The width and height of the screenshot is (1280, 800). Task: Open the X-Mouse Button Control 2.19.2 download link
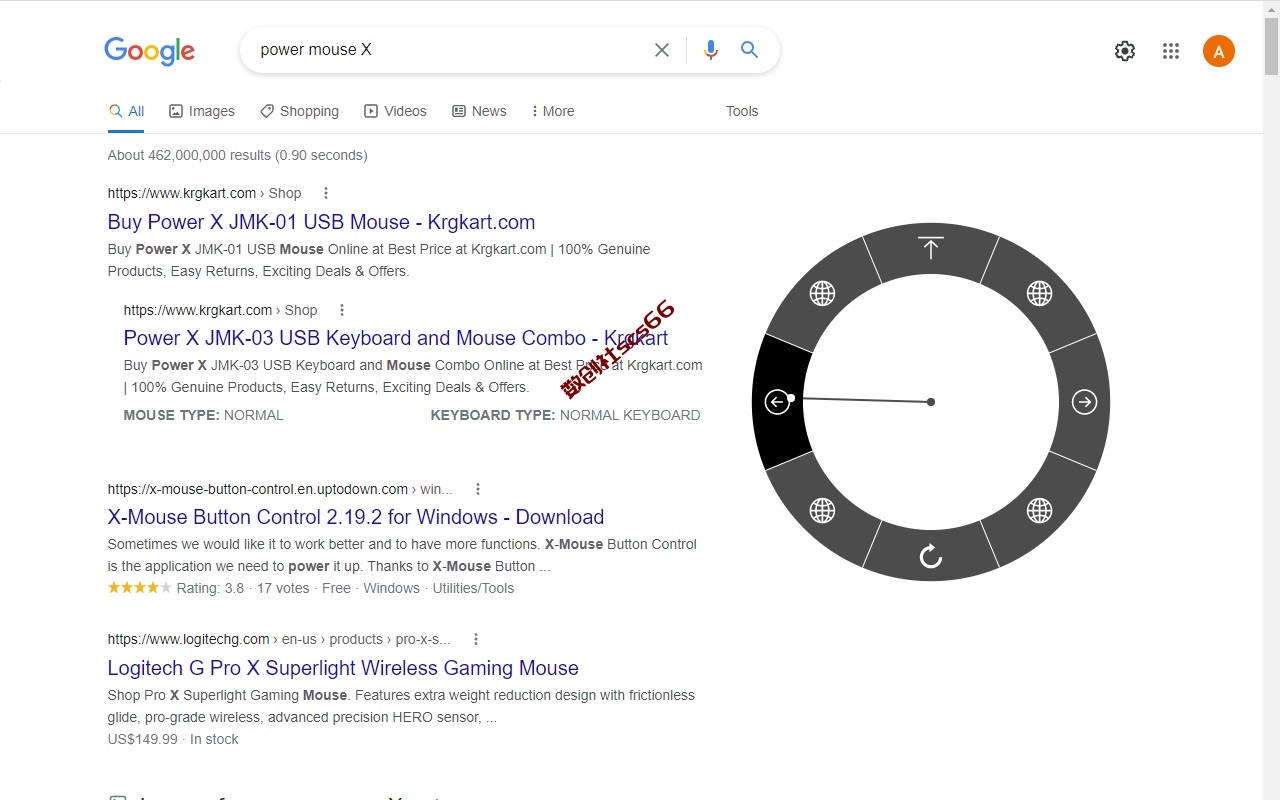(x=356, y=517)
